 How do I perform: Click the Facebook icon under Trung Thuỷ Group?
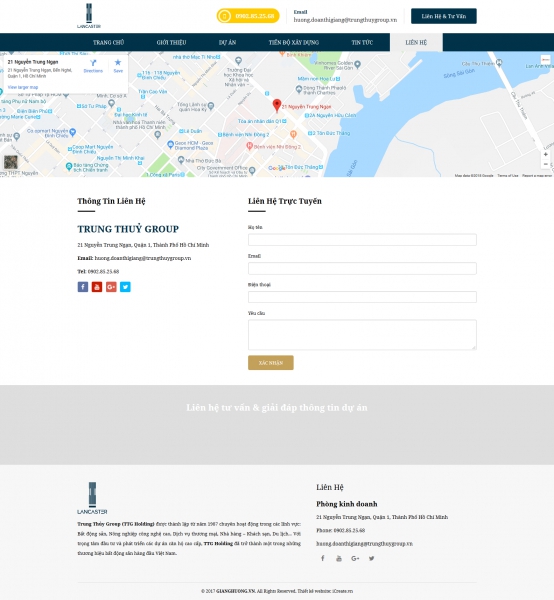pos(83,287)
